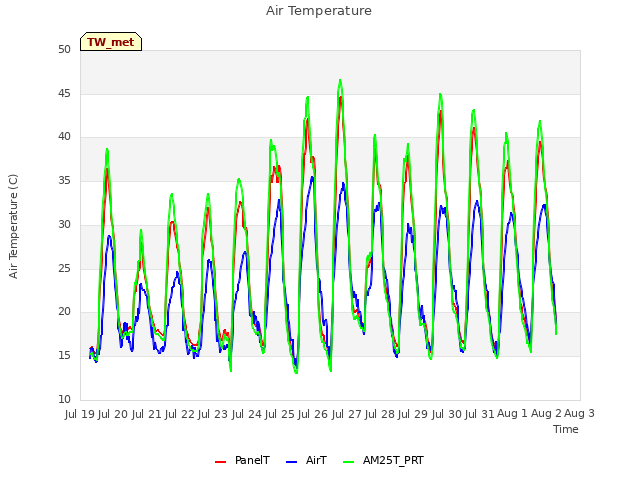This screenshot has height=480, width=640.
Task: Toggle the AM25T_PRT legend entry
Action: [383, 461]
